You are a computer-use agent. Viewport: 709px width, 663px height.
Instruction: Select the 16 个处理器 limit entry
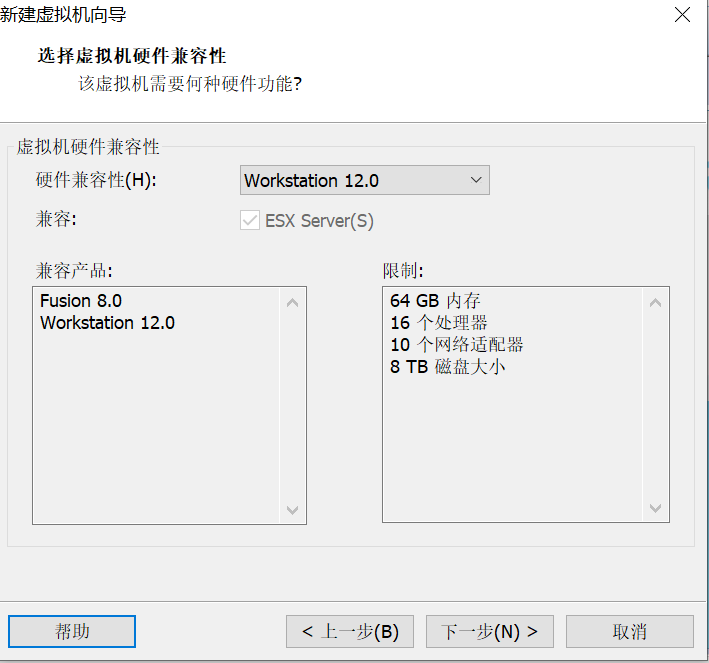click(x=439, y=323)
